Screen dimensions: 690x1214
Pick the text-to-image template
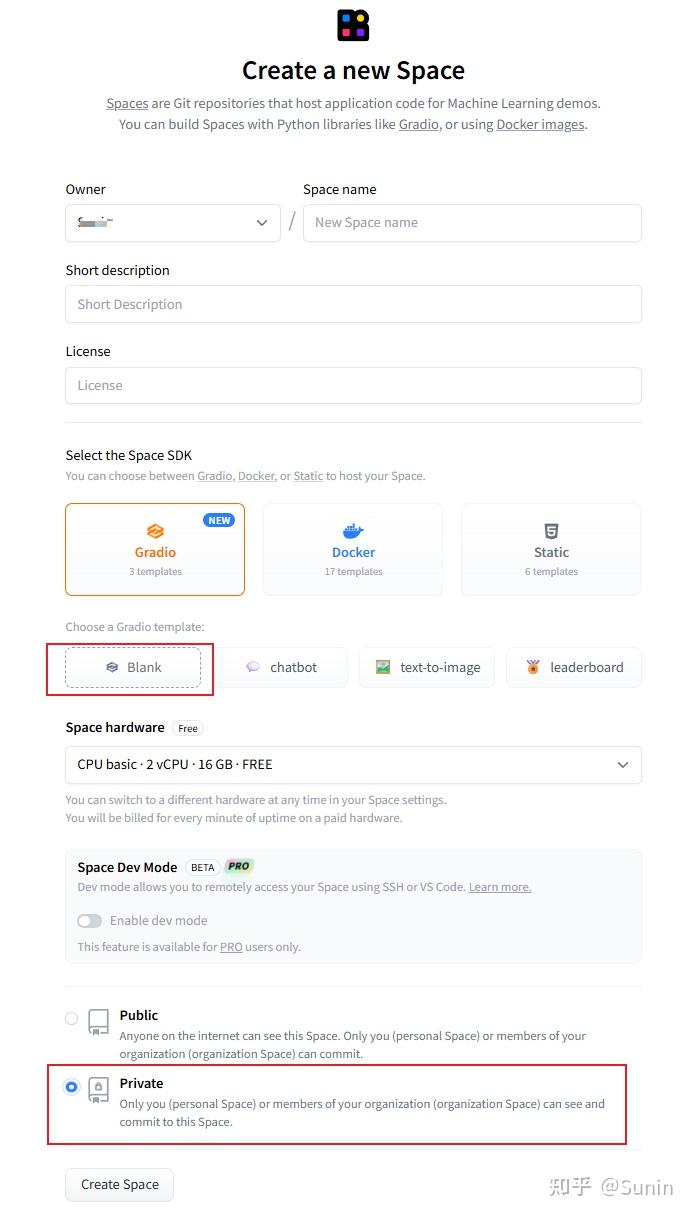427,667
